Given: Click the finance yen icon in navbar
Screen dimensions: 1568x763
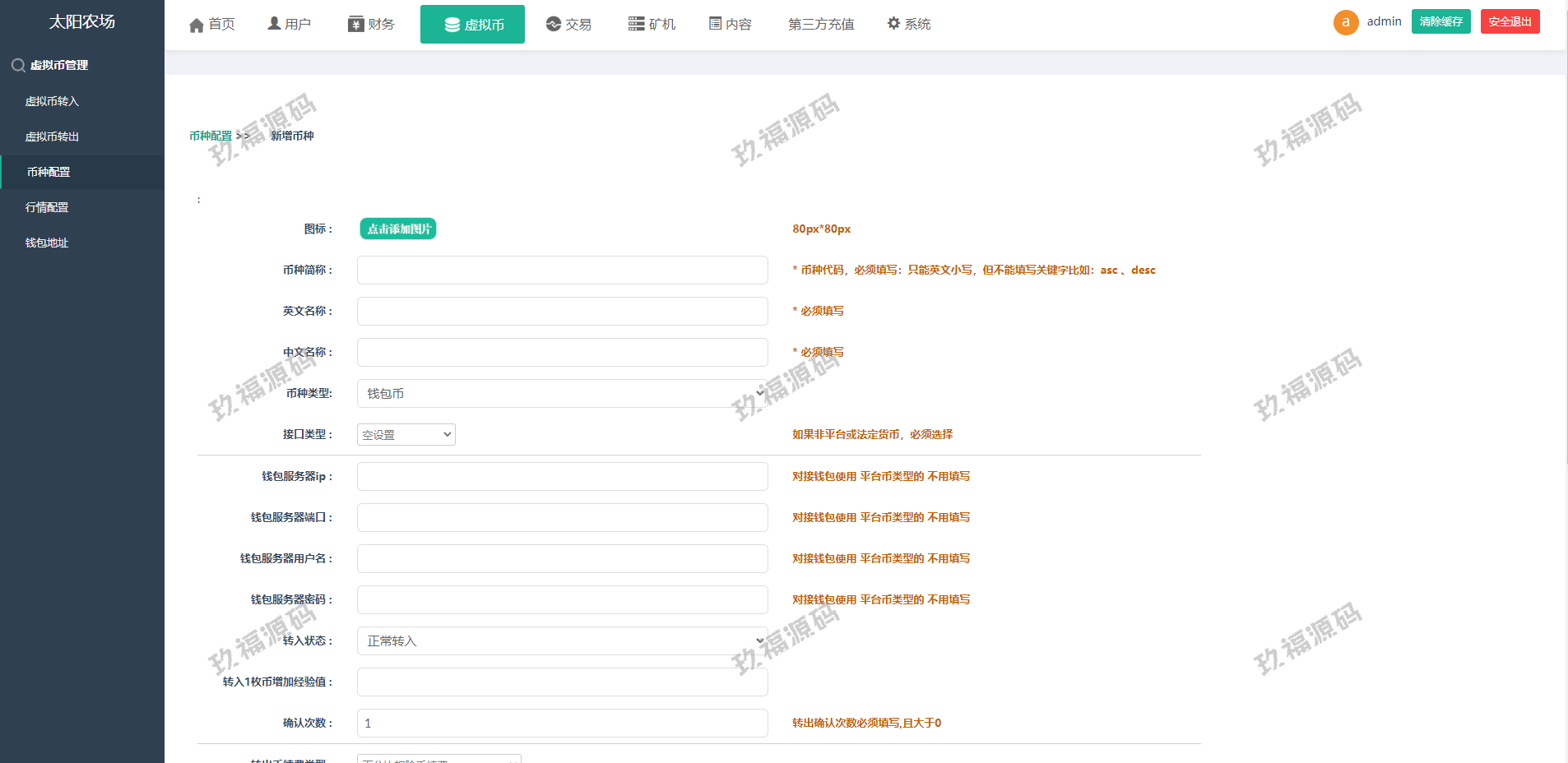Looking at the screenshot, I should [355, 24].
